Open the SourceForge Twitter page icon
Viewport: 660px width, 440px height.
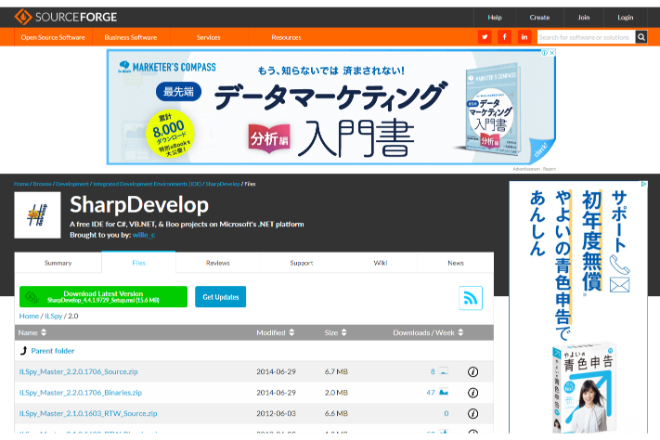click(x=484, y=37)
